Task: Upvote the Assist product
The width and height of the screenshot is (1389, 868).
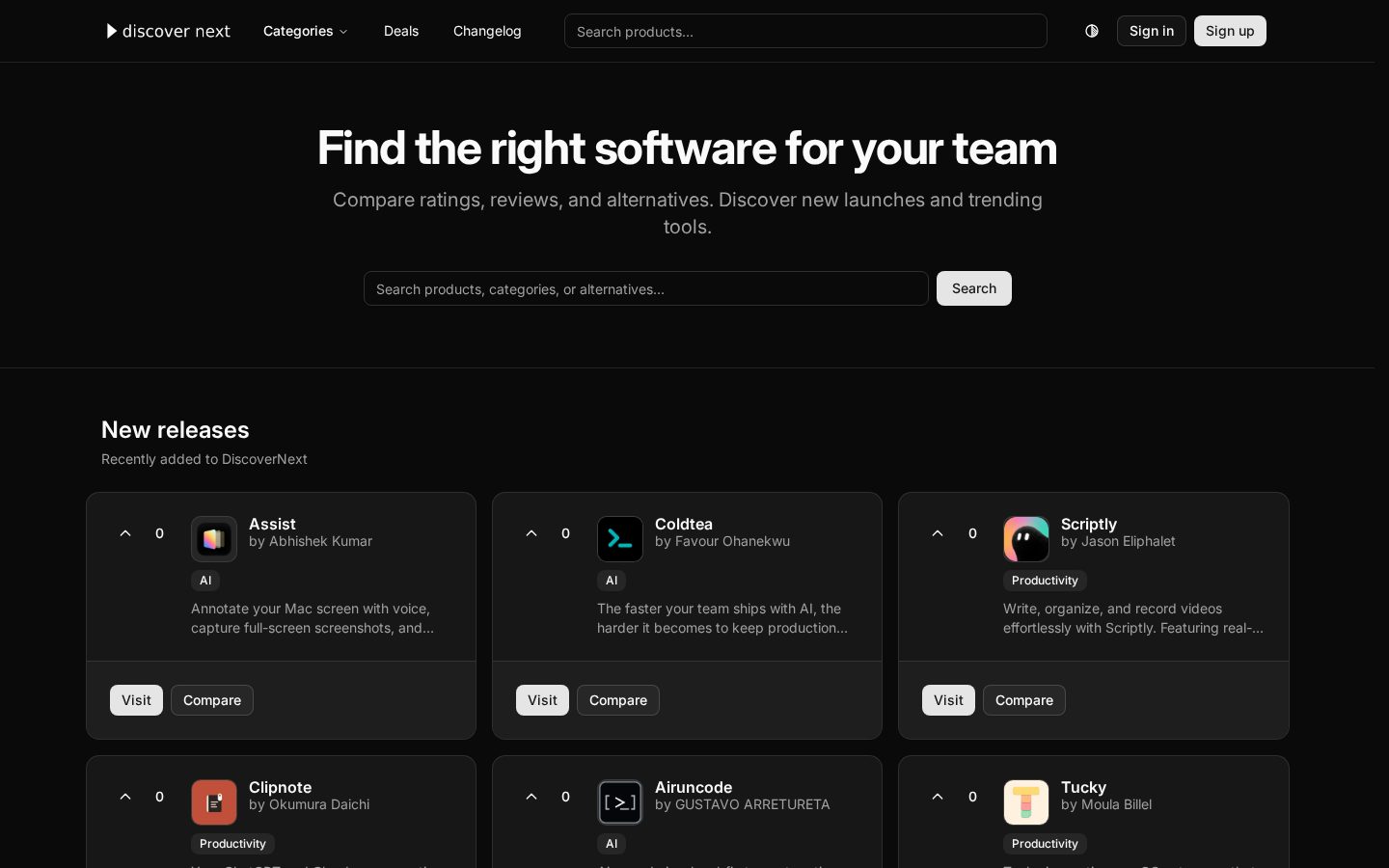Action: tap(125, 533)
